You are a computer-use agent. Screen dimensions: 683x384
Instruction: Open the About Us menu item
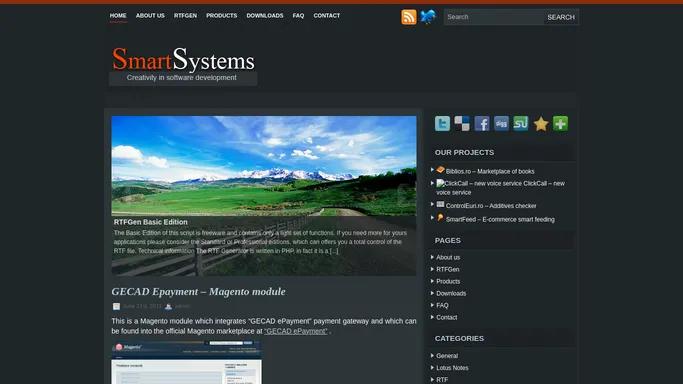(150, 16)
